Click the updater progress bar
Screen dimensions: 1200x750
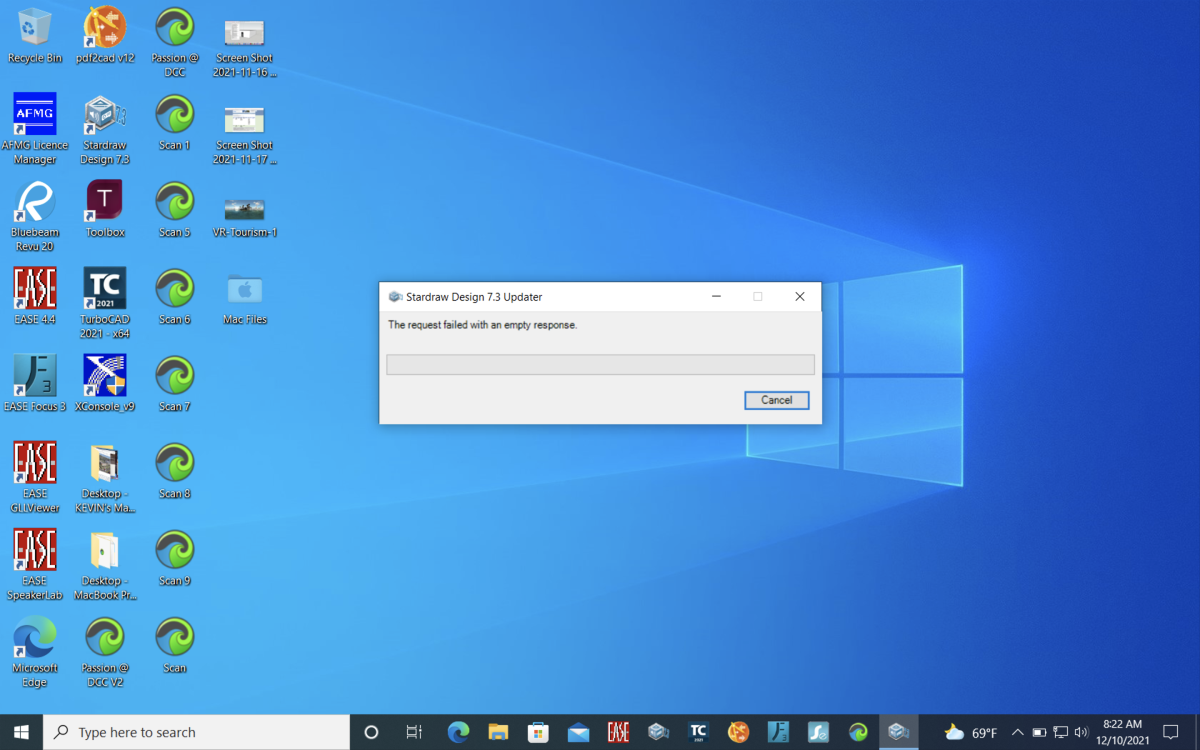coord(600,365)
